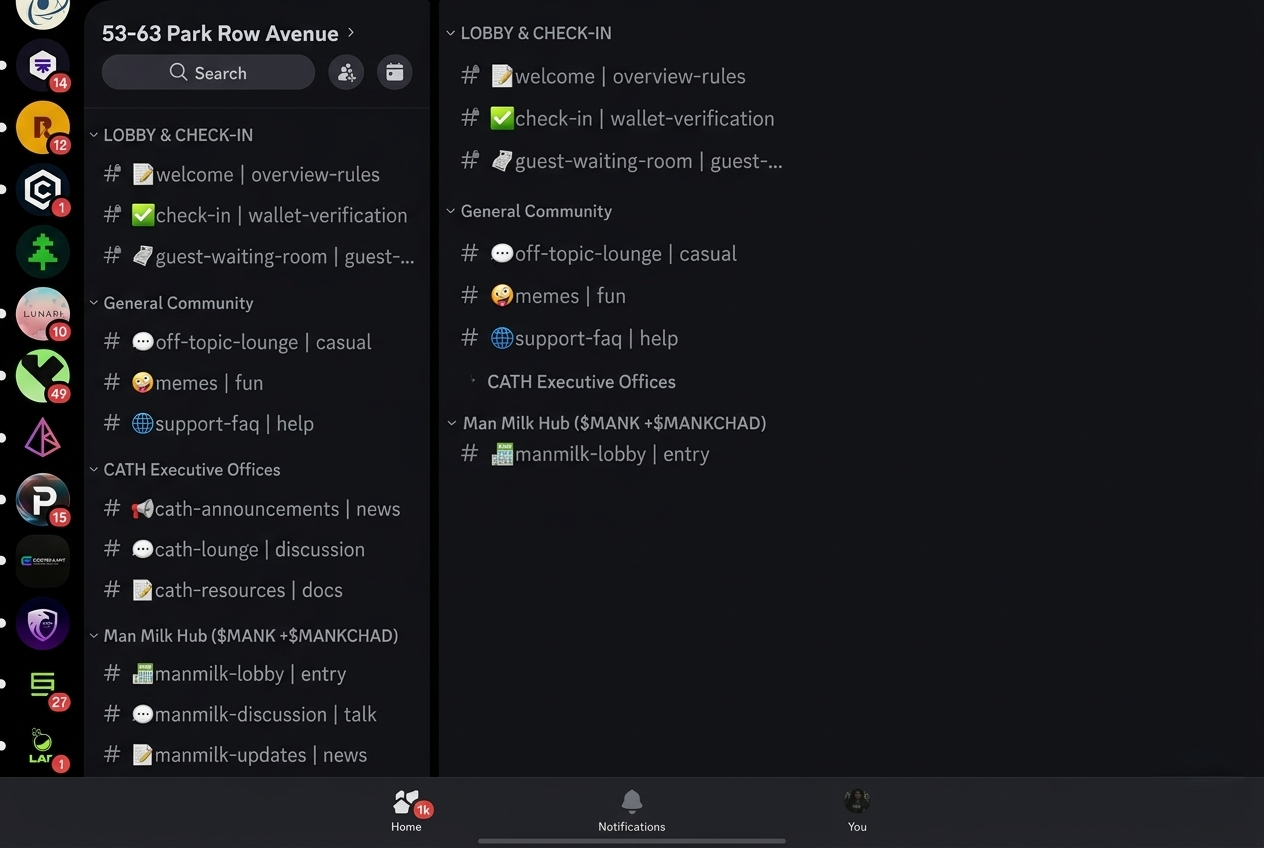Open 53-63 Park Row Avenue server menu
This screenshot has width=1264, height=848.
tap(220, 33)
